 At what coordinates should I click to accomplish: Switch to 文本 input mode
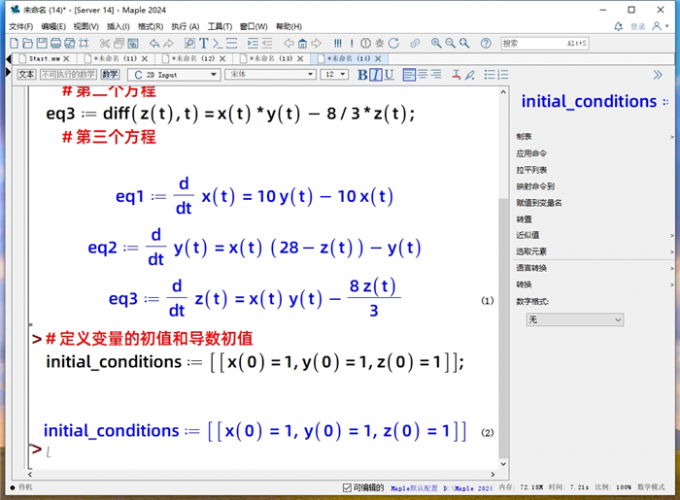pos(27,75)
